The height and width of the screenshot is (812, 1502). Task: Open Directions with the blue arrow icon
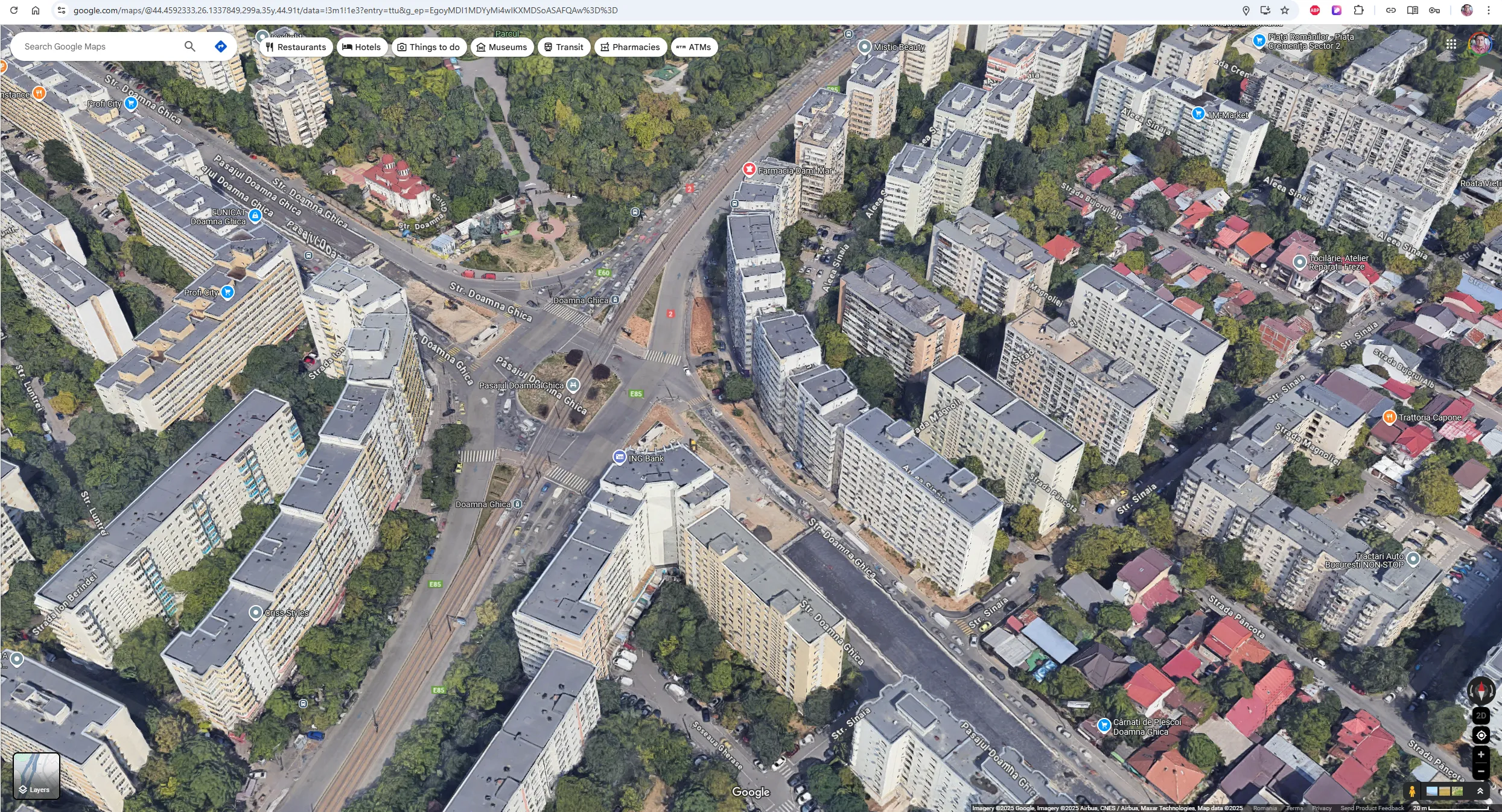[221, 46]
